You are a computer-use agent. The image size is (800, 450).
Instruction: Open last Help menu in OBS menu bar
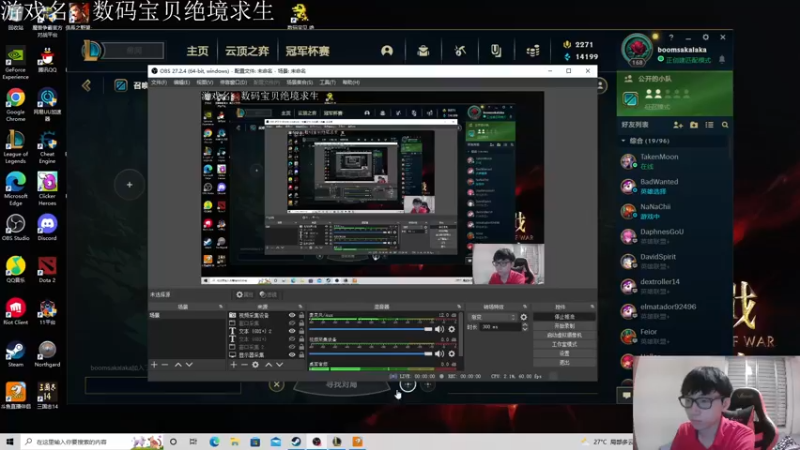point(351,82)
